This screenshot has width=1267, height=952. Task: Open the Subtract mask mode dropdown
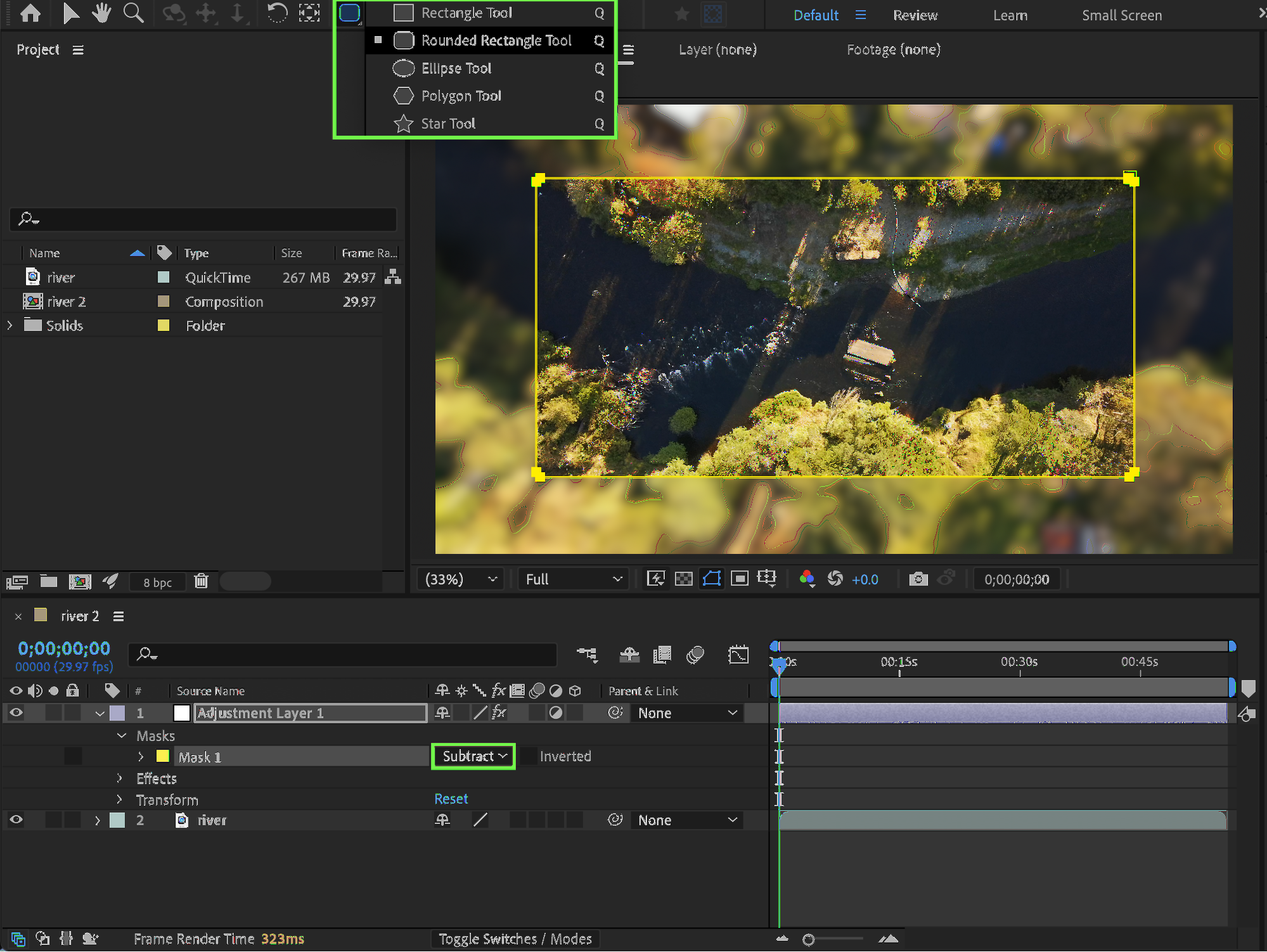(x=473, y=756)
